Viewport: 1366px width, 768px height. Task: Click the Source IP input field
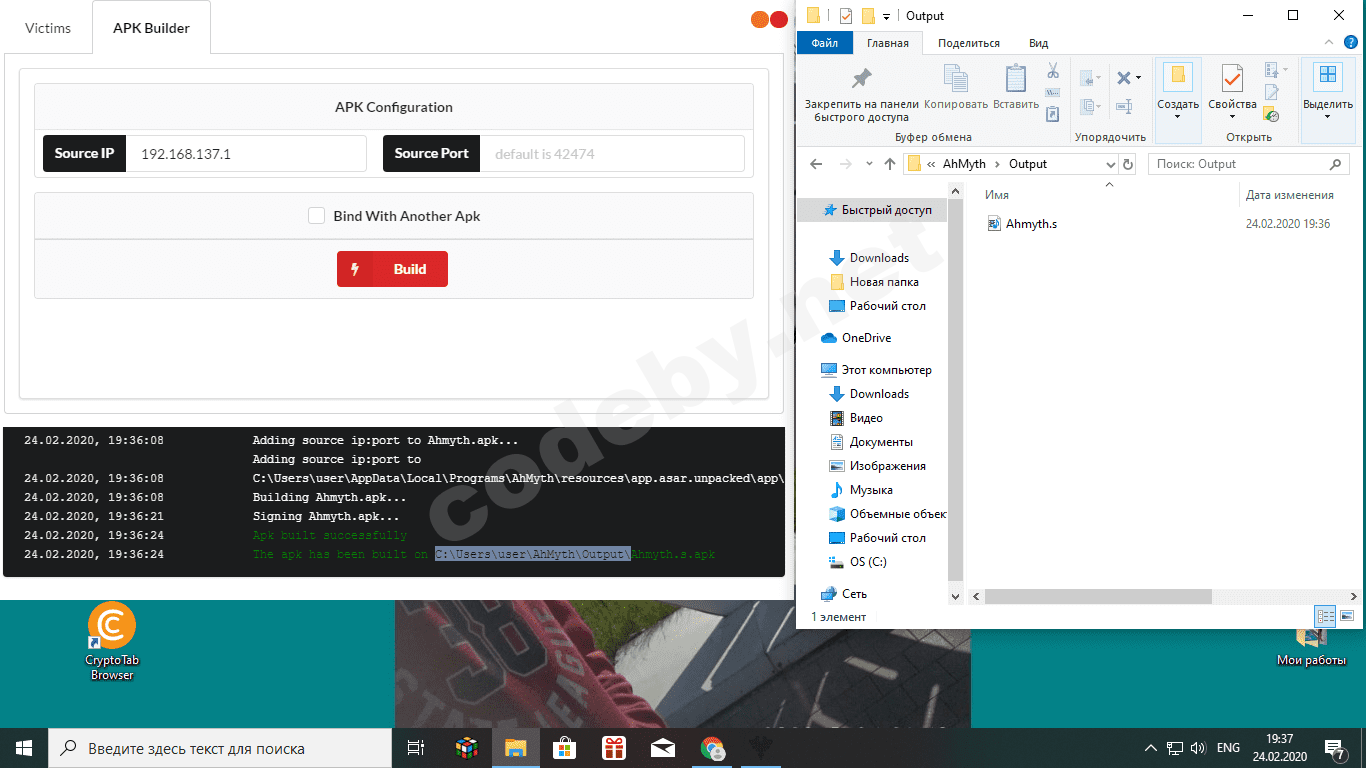(x=246, y=154)
